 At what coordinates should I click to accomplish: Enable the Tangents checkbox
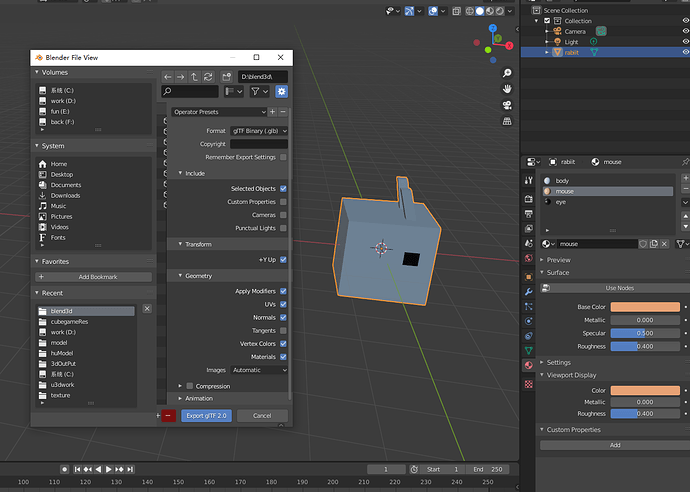pyautogui.click(x=284, y=330)
